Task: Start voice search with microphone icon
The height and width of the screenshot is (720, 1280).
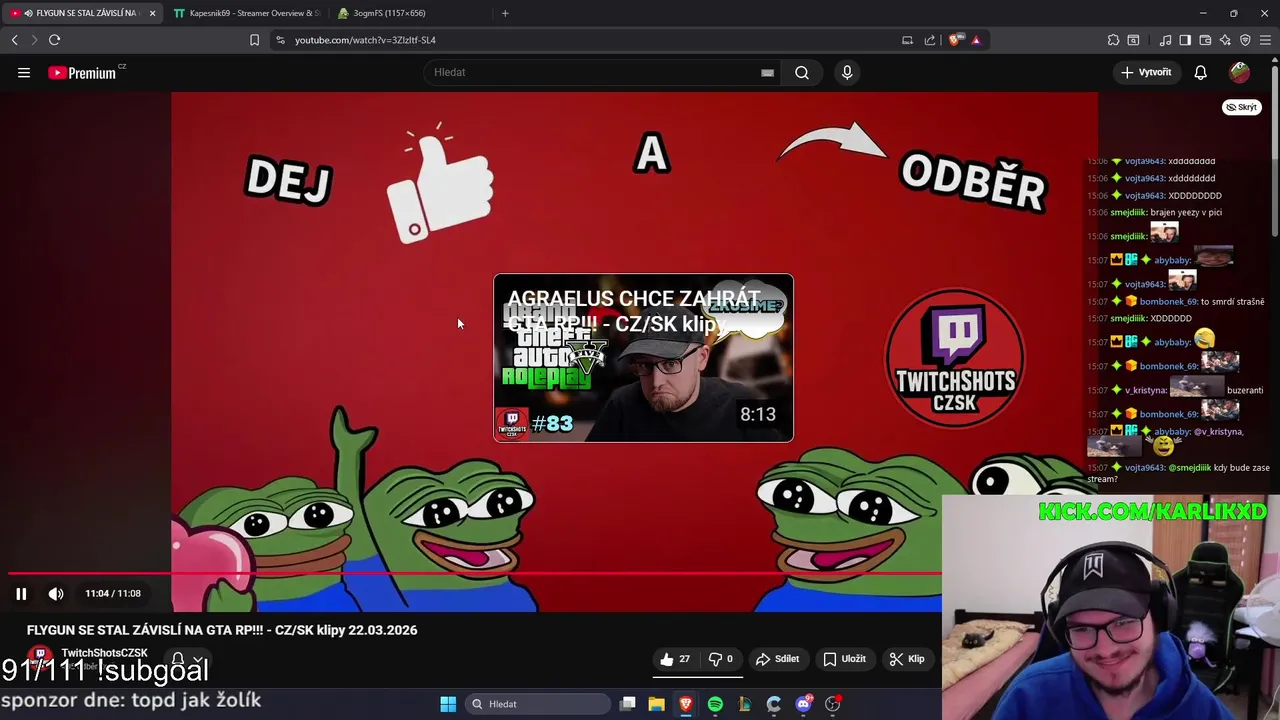Action: 847,72
